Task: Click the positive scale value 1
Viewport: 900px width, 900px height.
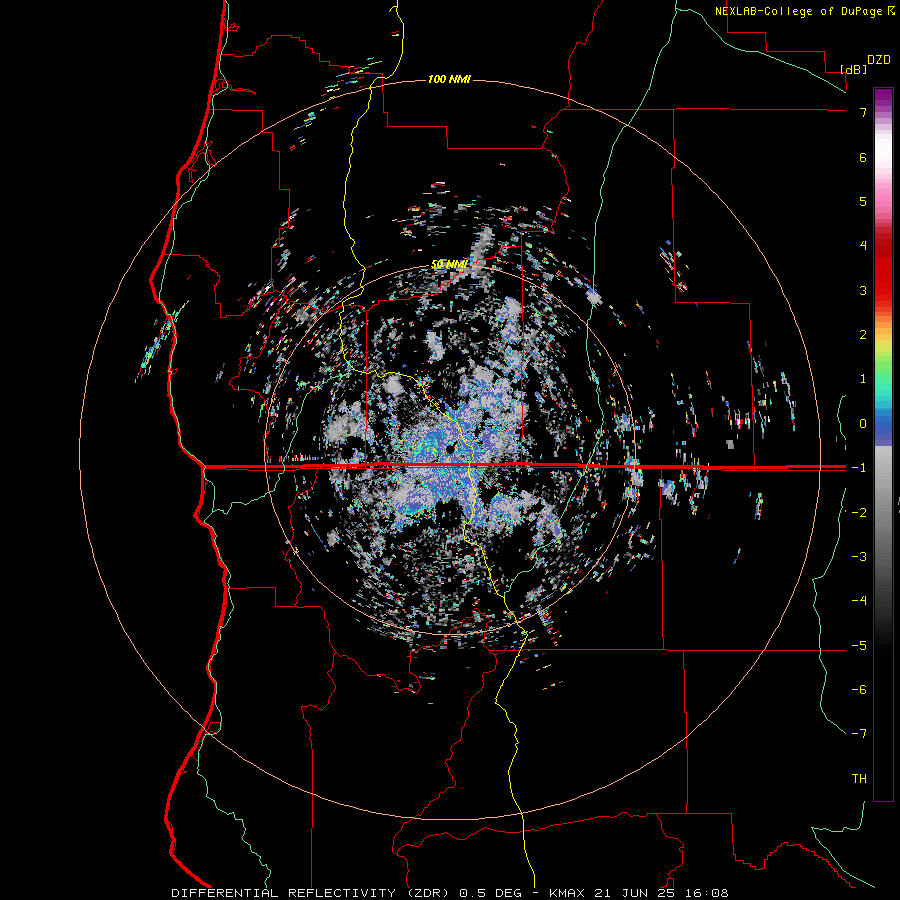Action: (x=863, y=379)
